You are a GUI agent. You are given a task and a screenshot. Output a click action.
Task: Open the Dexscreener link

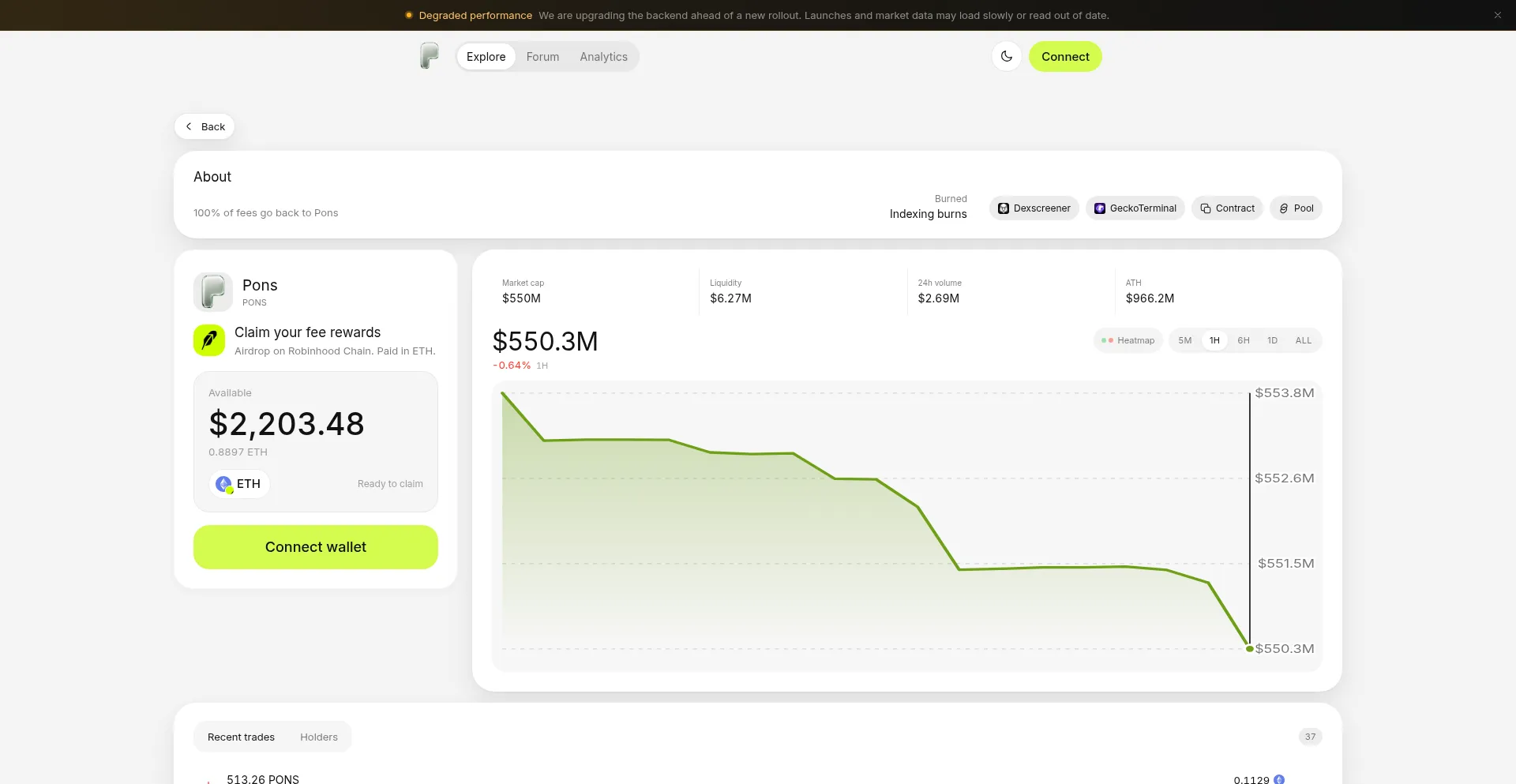click(x=1034, y=208)
